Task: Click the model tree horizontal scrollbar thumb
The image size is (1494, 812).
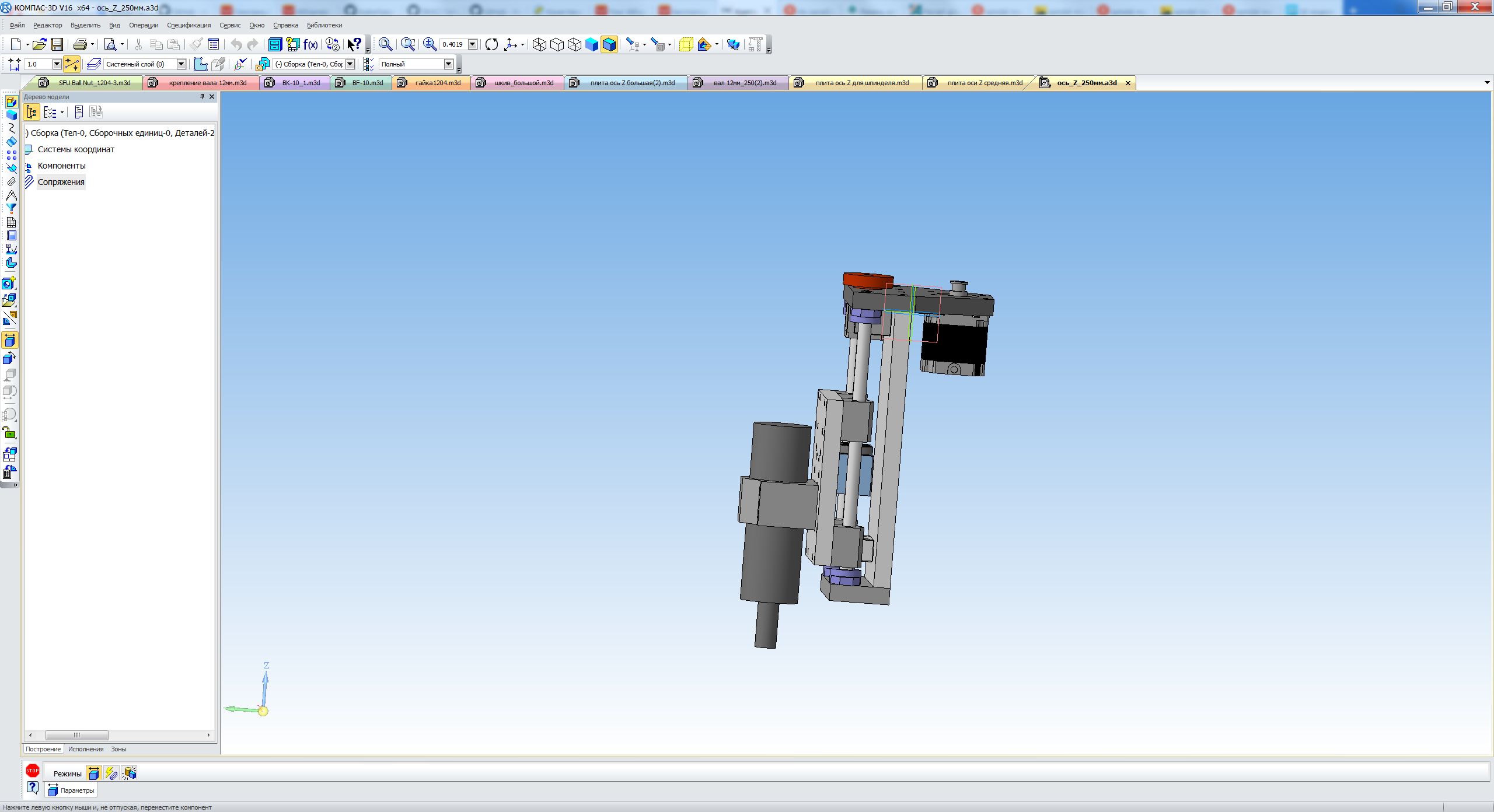Action: [76, 735]
